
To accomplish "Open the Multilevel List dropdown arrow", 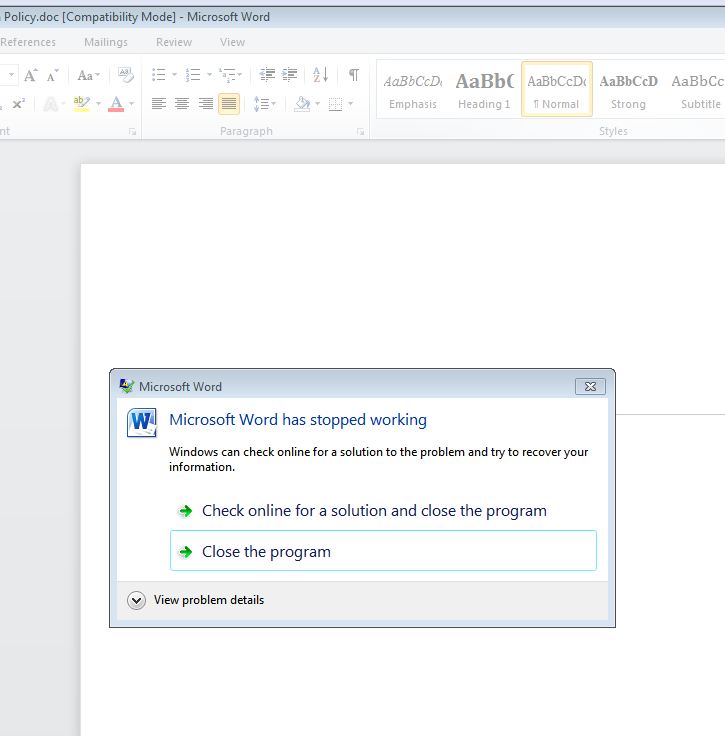I will coord(239,75).
